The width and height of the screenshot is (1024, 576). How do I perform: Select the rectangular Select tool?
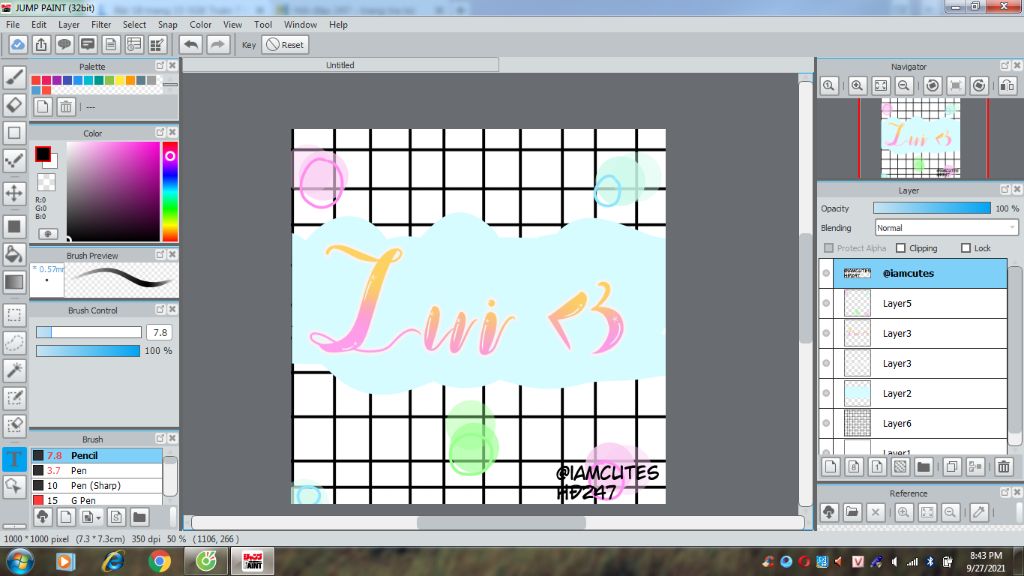14,315
